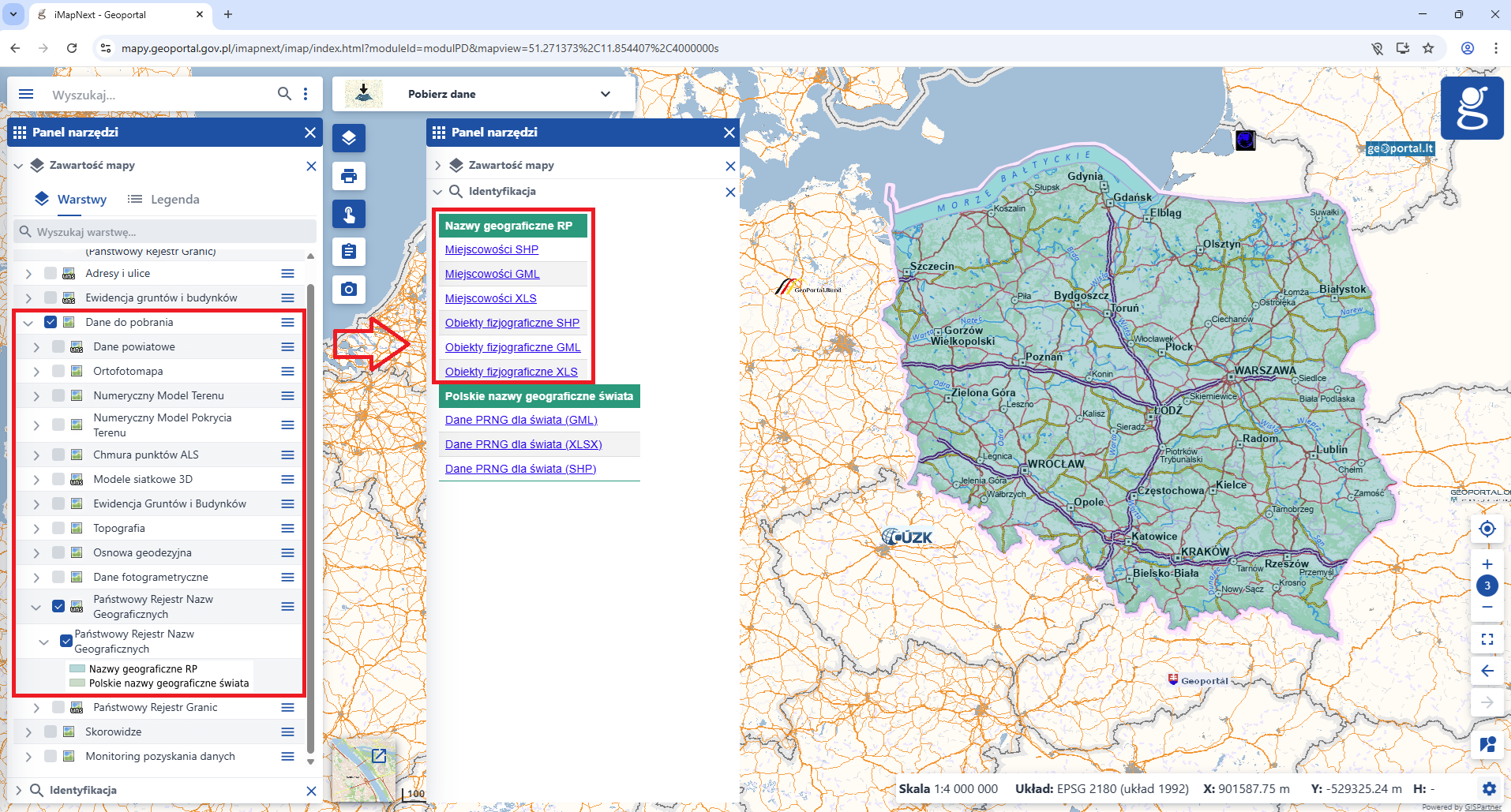This screenshot has width=1511, height=812.
Task: Click zoom in on the map
Action: pyautogui.click(x=1487, y=563)
